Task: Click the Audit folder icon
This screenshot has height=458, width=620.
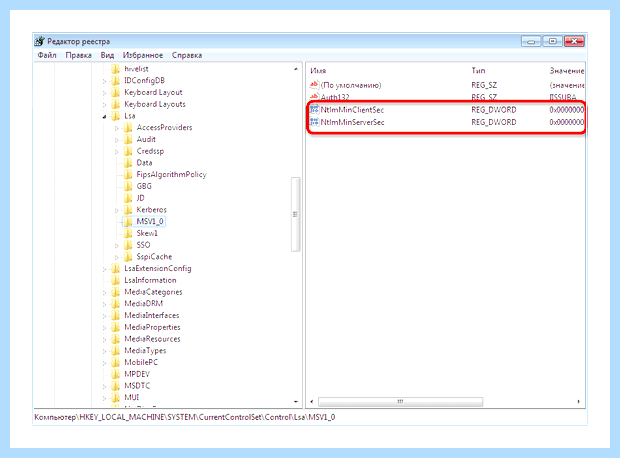Action: coord(128,140)
